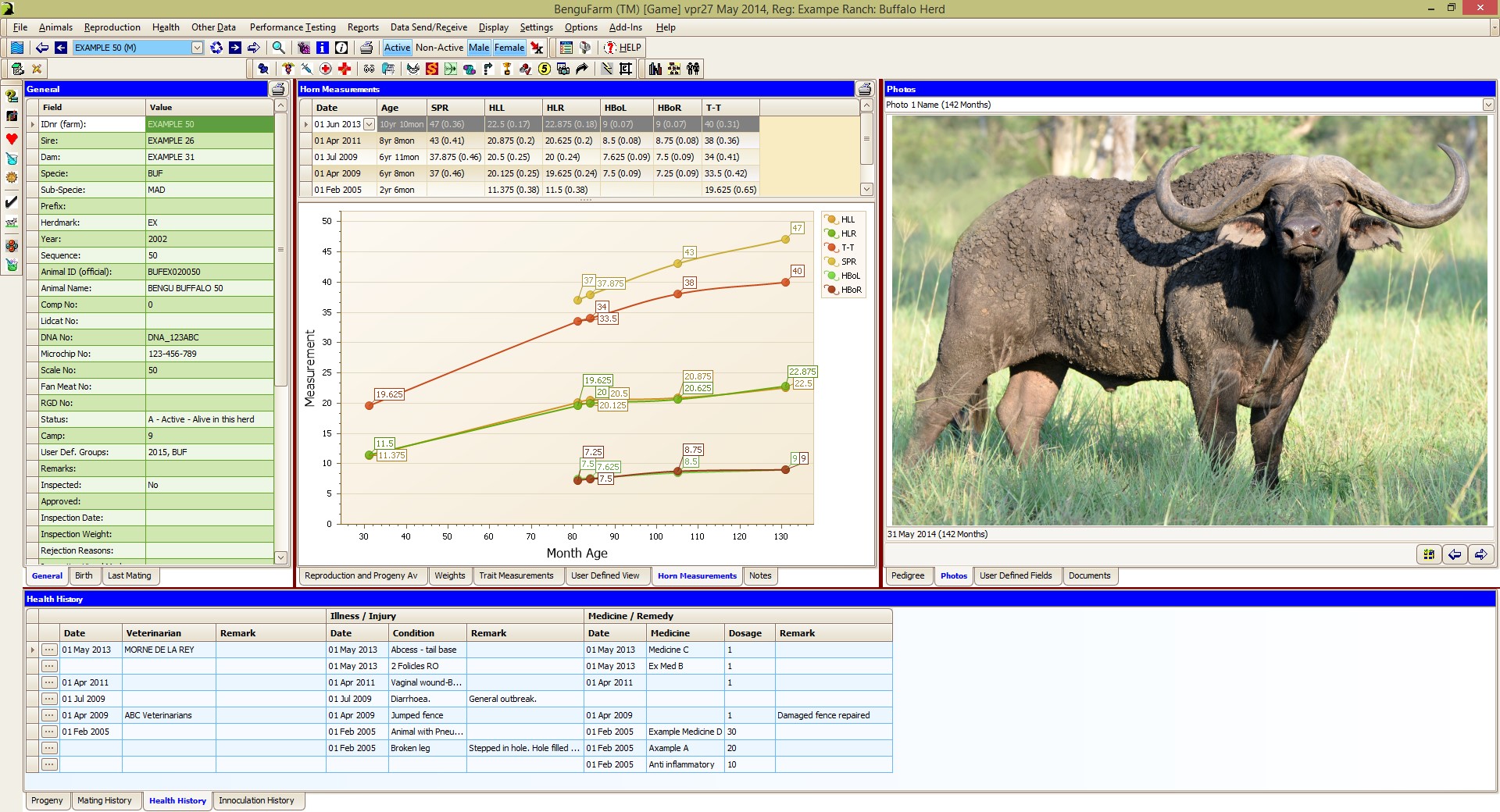Click the HELP button
Image resolution: width=1500 pixels, height=812 pixels.
coord(623,48)
